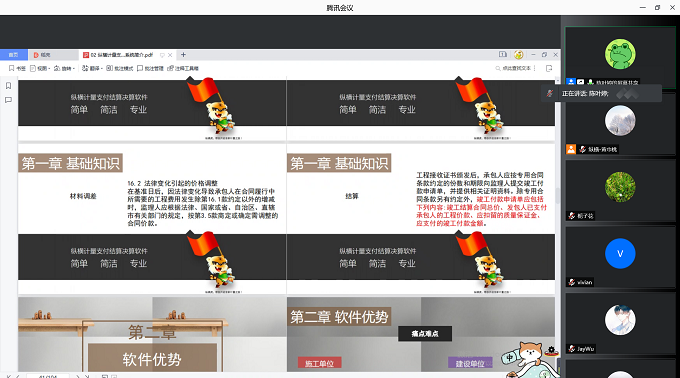This screenshot has width=680, height=378.
Task: Click the document vertical scrollbar
Action: (x=558, y=224)
